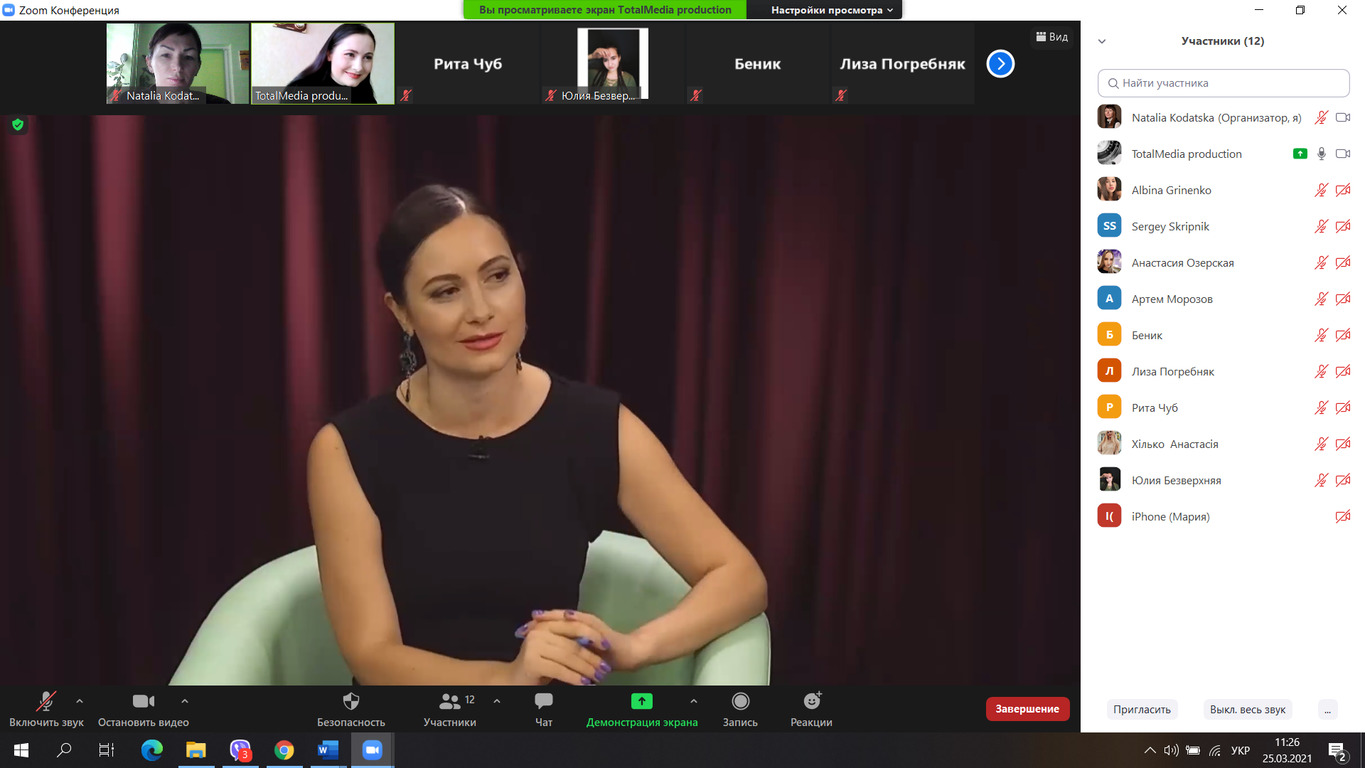
Task: Click Пригласить button in participants panel
Action: pyautogui.click(x=1142, y=709)
